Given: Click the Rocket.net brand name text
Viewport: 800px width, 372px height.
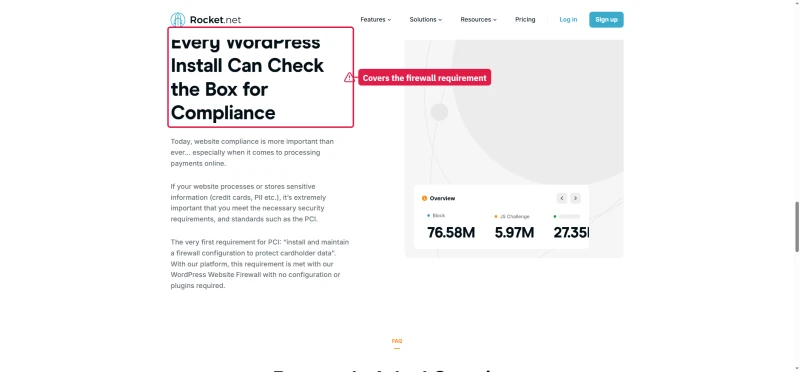Looking at the screenshot, I should 215,20.
